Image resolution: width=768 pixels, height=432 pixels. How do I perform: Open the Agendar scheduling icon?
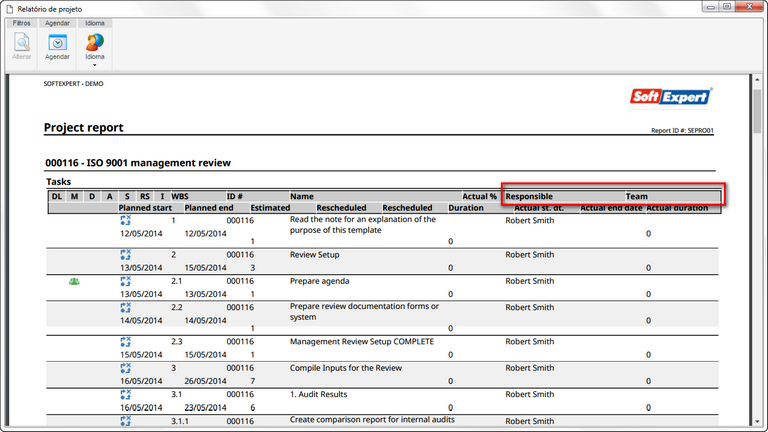[x=57, y=42]
